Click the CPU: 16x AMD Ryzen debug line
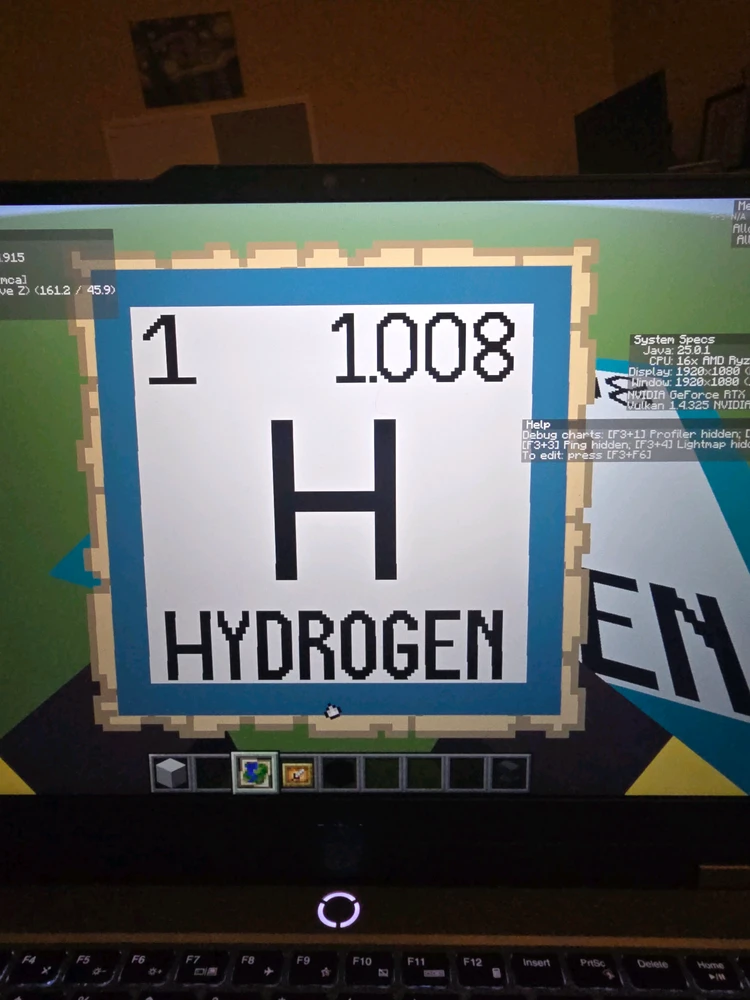The width and height of the screenshot is (750, 1000). click(x=699, y=360)
